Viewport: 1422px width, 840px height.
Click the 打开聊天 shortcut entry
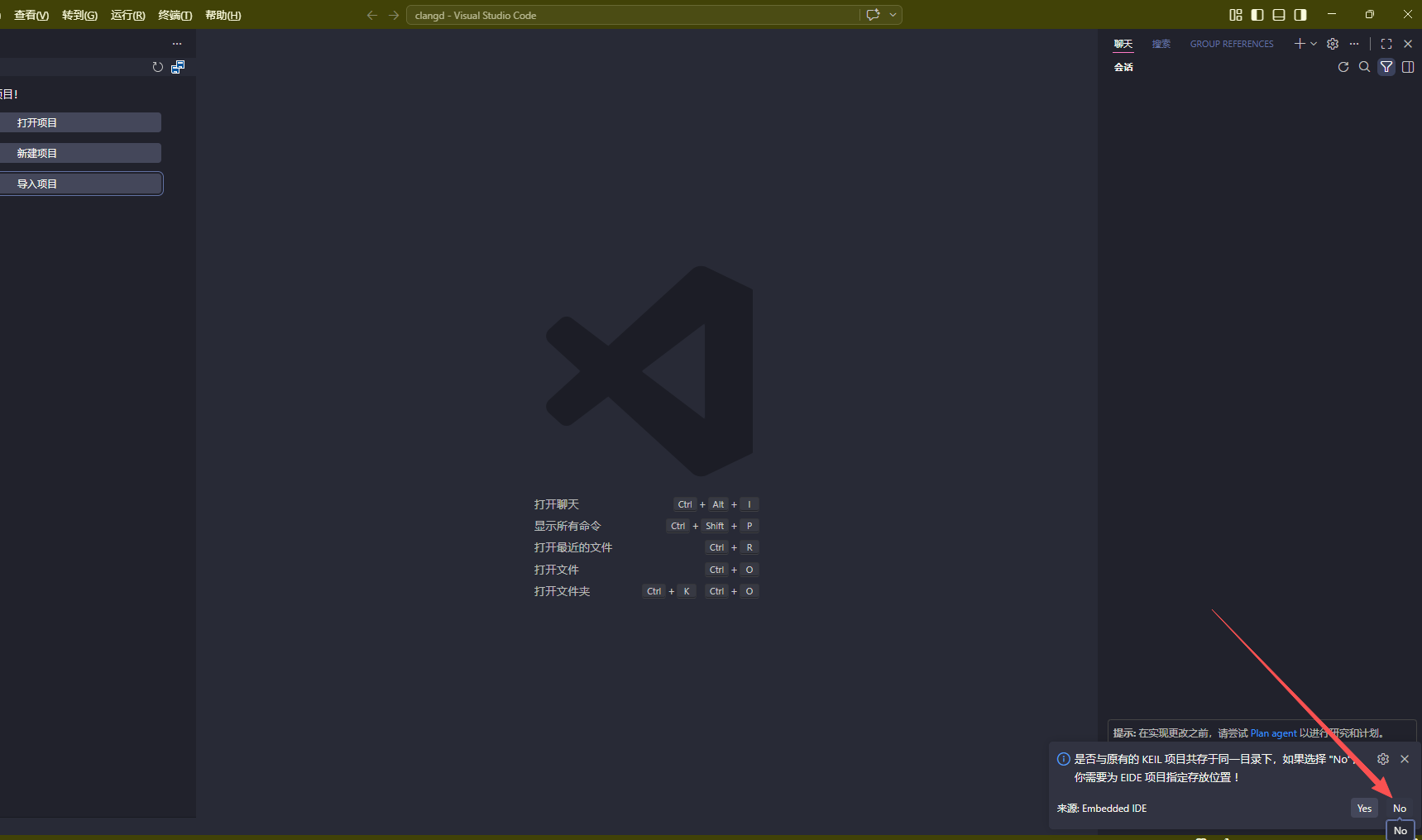(x=557, y=504)
